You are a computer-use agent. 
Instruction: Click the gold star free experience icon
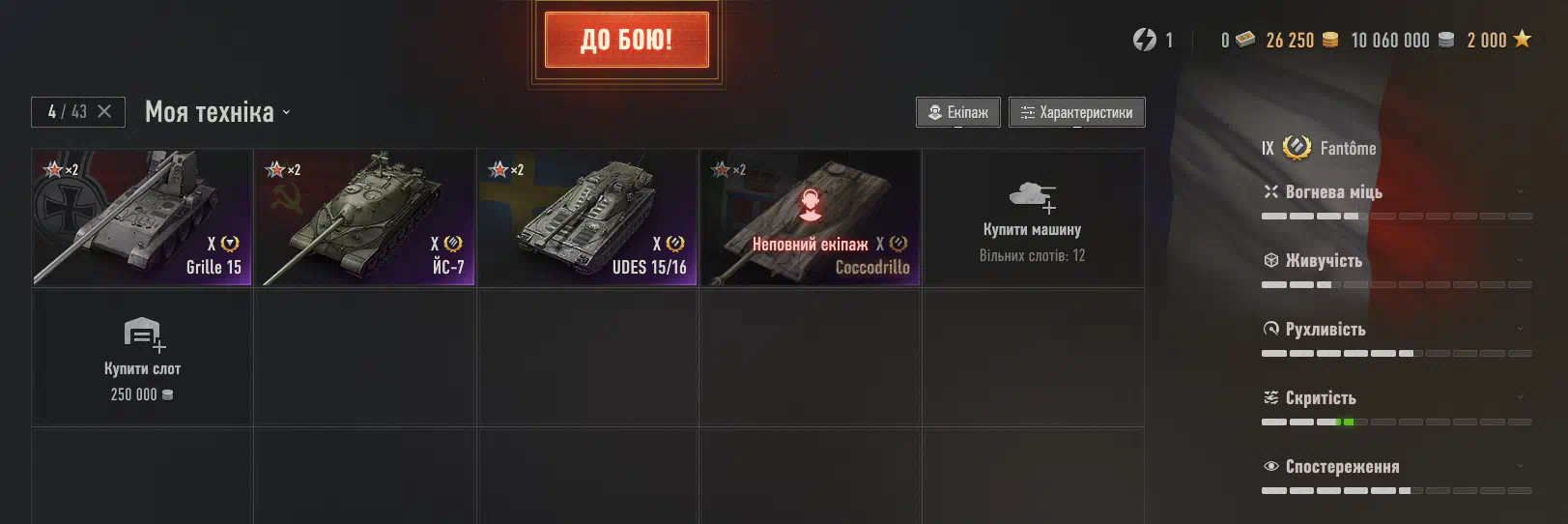pyautogui.click(x=1523, y=39)
